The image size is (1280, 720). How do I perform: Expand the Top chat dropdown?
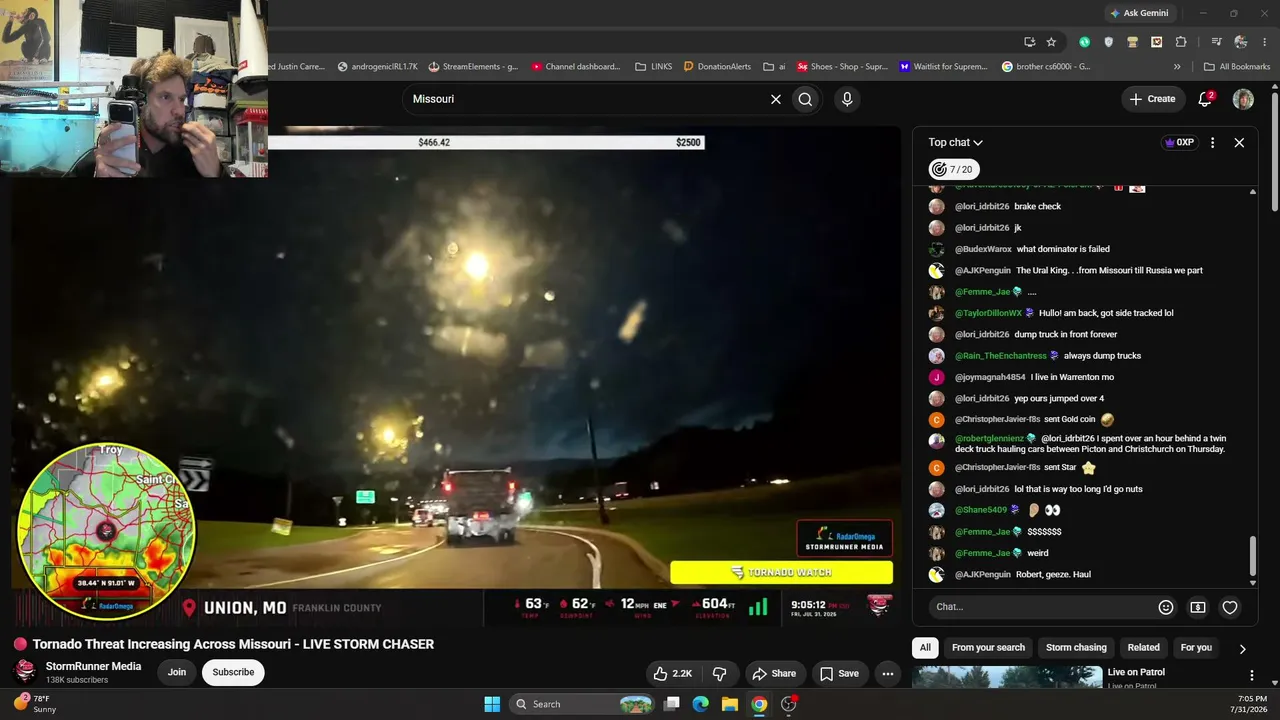tap(955, 142)
